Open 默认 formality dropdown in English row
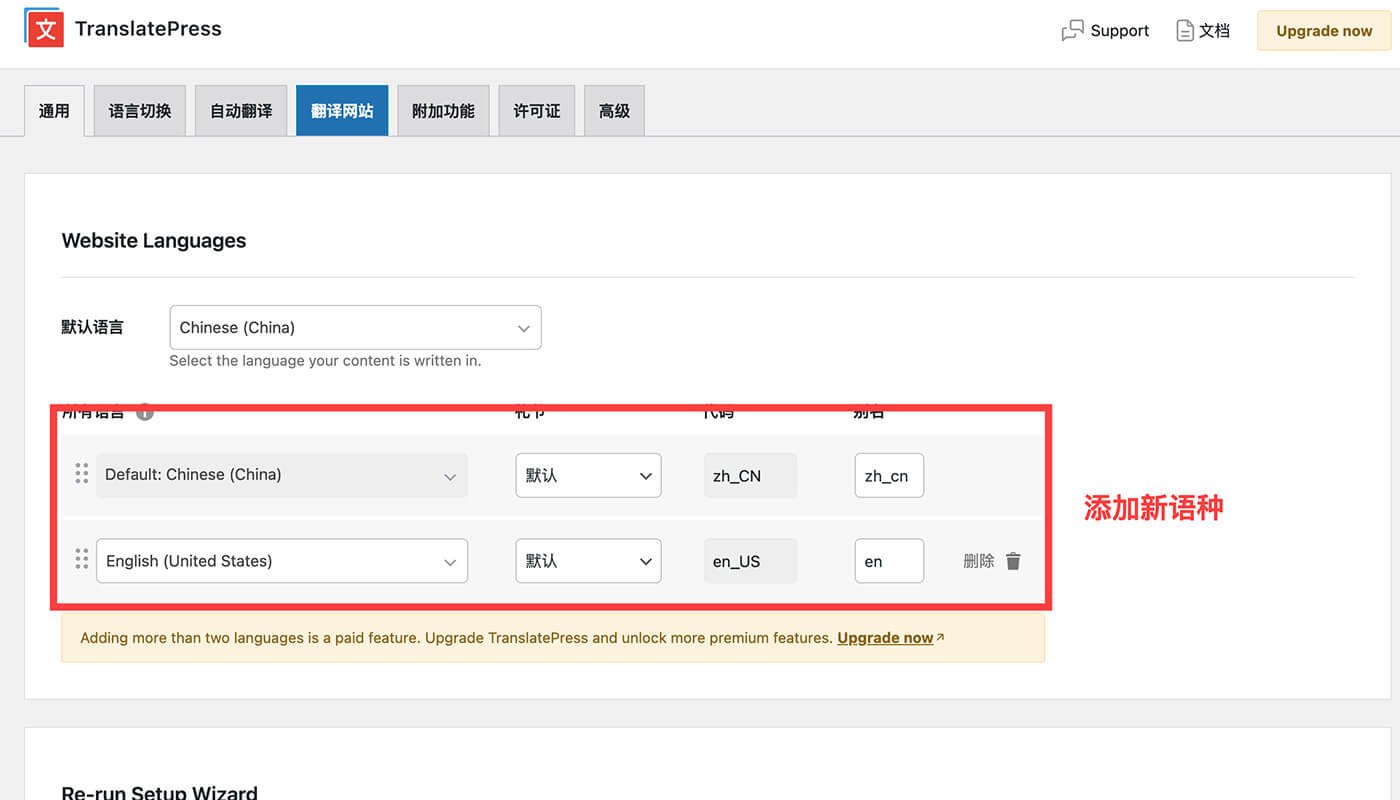The height and width of the screenshot is (800, 1400). point(588,561)
